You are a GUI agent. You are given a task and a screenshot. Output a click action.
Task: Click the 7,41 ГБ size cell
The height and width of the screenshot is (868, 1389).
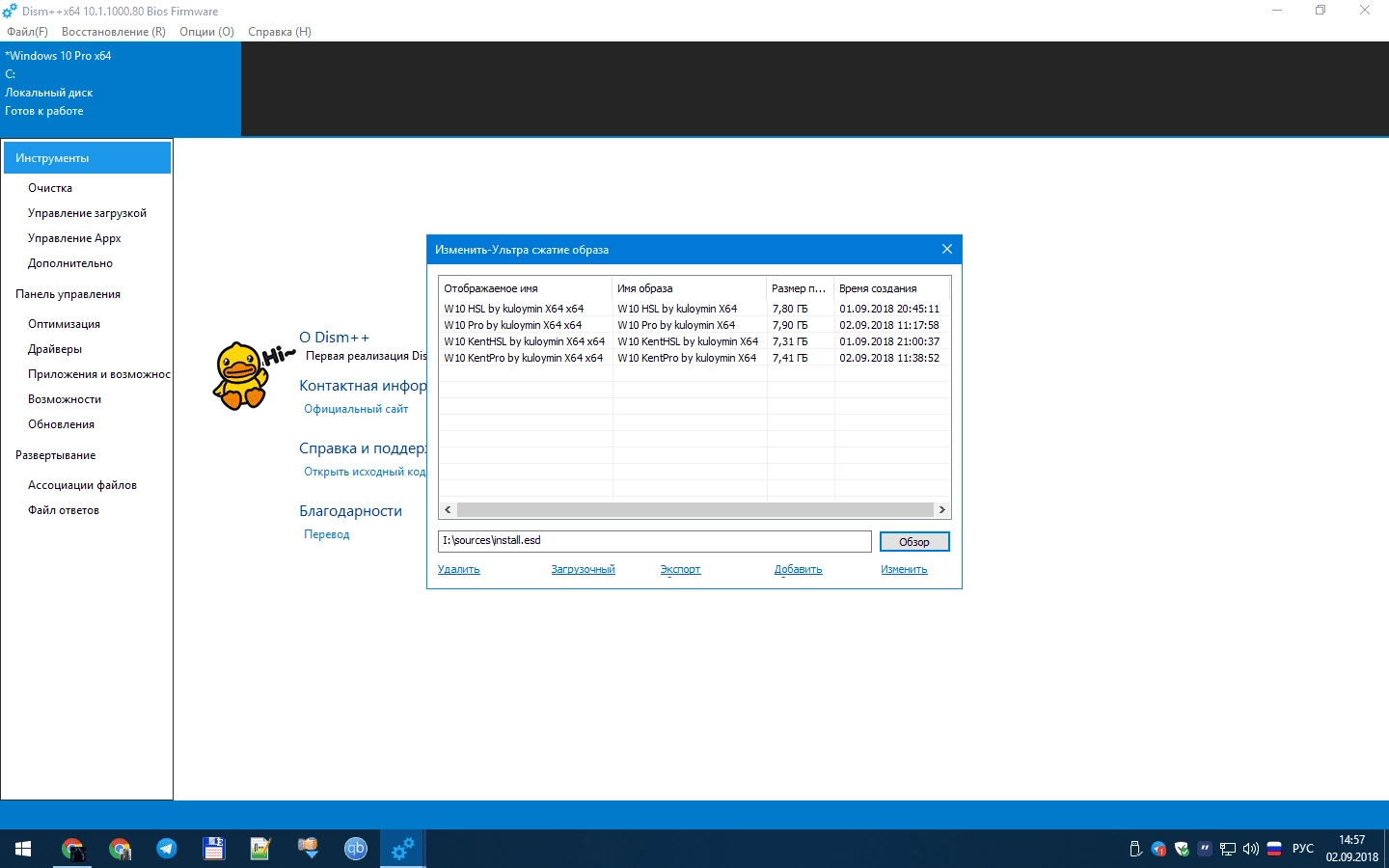[790, 358]
